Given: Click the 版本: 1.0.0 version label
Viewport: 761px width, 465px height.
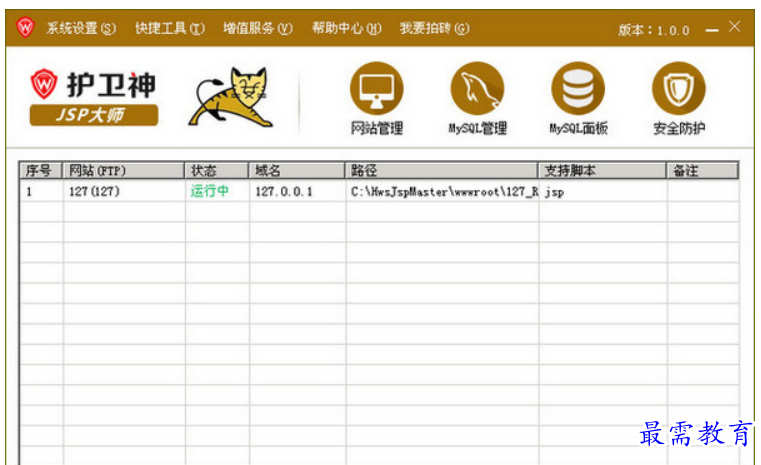Looking at the screenshot, I should click(654, 30).
